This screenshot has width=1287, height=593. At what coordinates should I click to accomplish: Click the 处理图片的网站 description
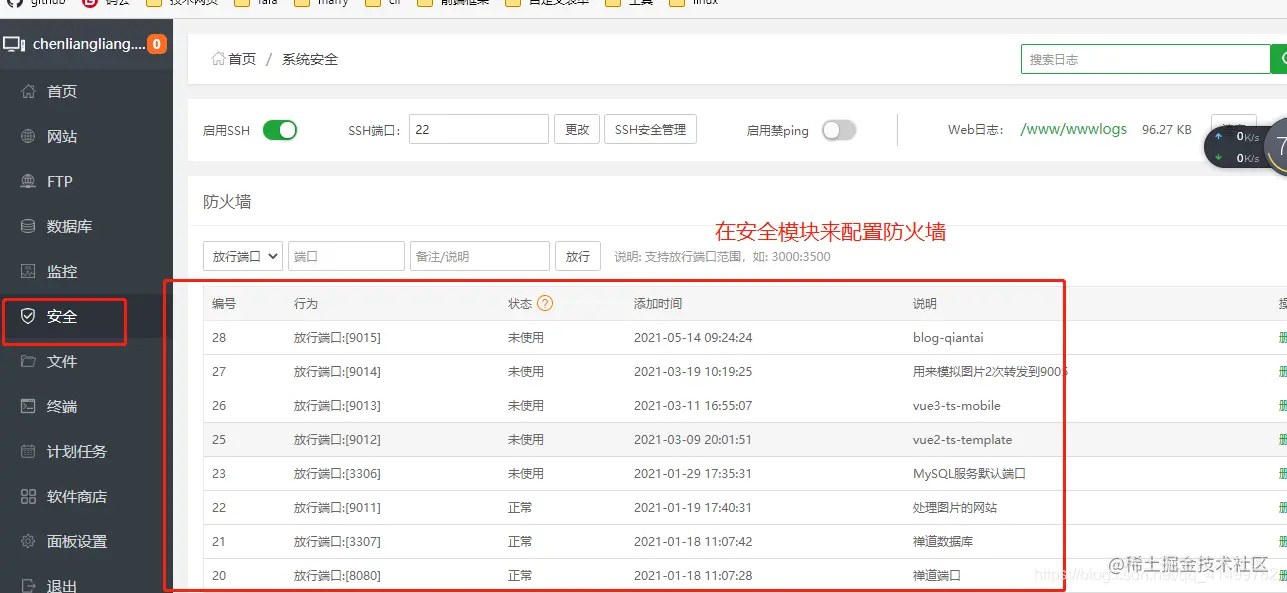(955, 507)
